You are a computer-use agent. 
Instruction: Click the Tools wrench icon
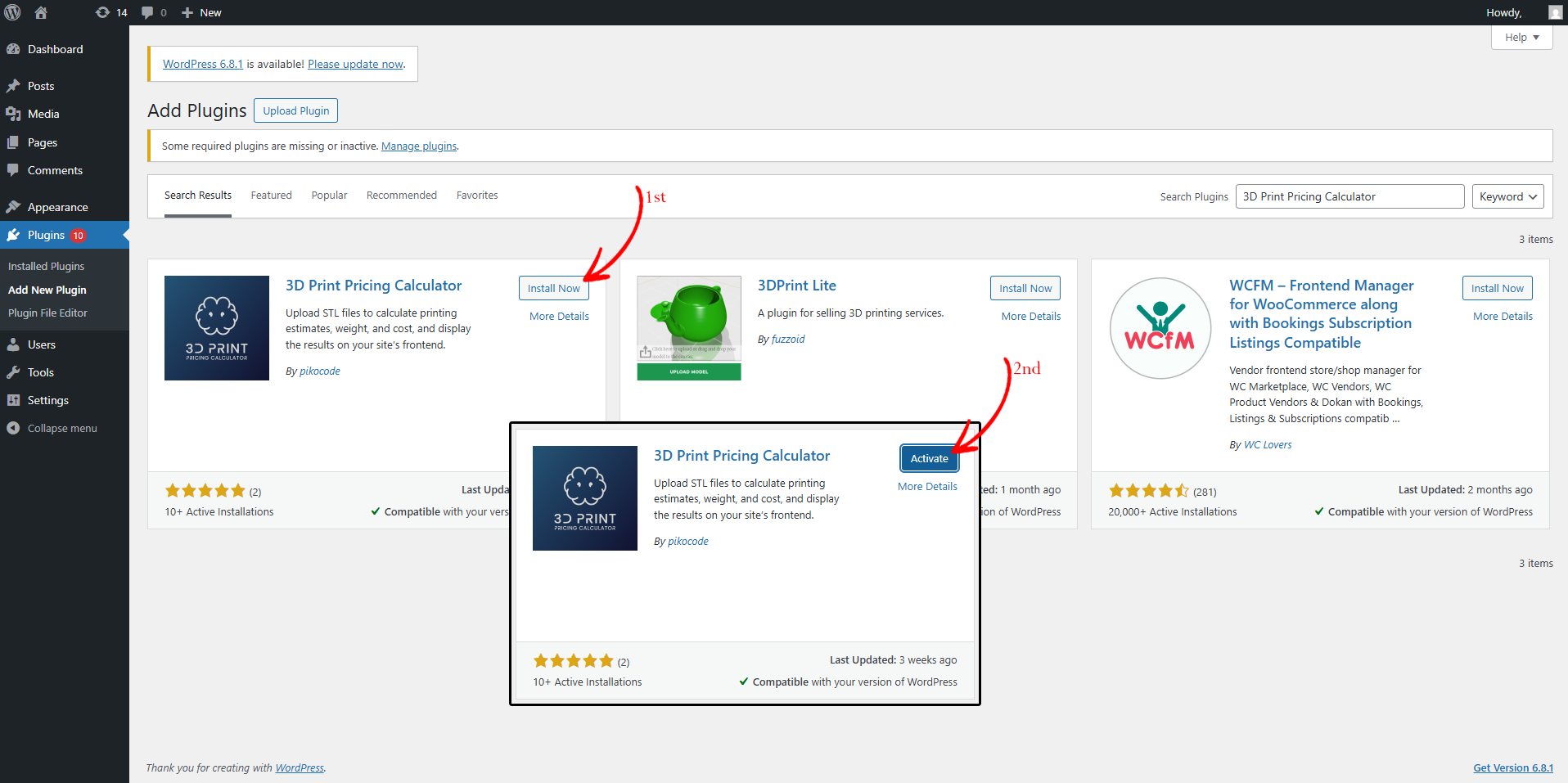[13, 372]
